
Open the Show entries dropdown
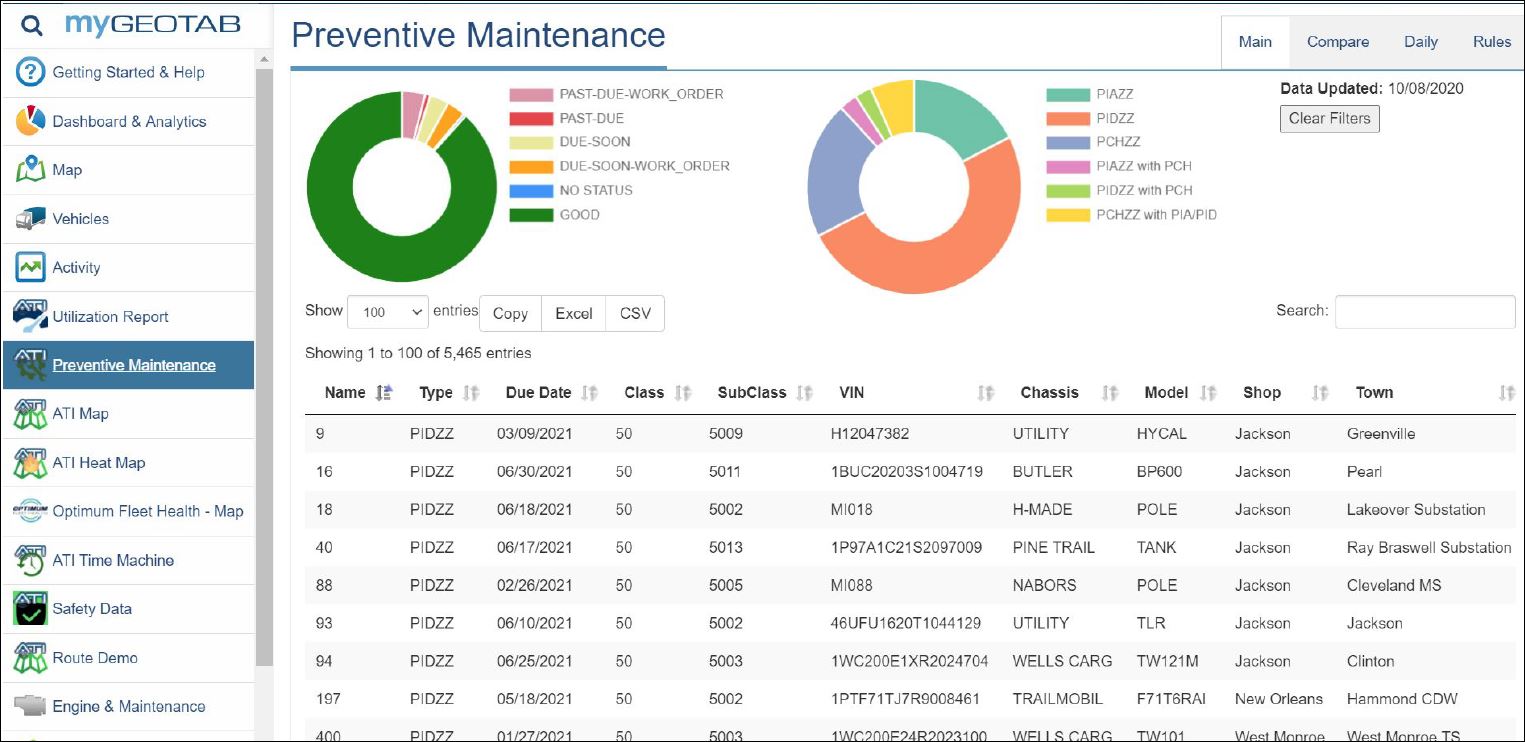(x=388, y=312)
